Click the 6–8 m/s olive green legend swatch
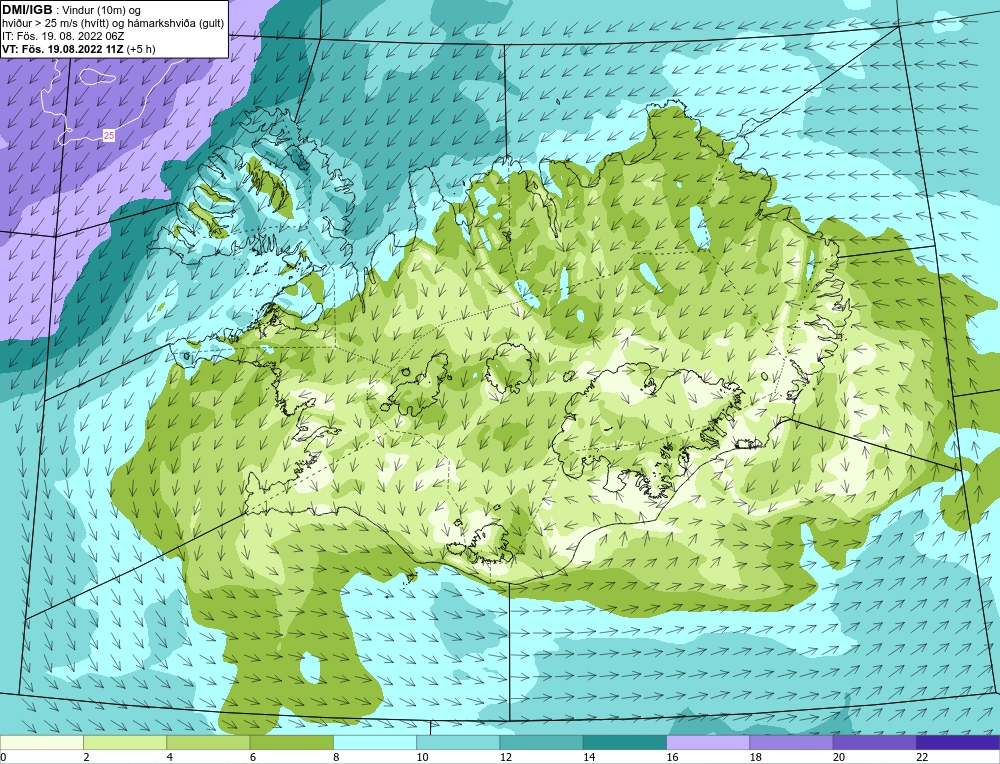Viewport: 1000px width, 764px height. pyautogui.click(x=291, y=743)
